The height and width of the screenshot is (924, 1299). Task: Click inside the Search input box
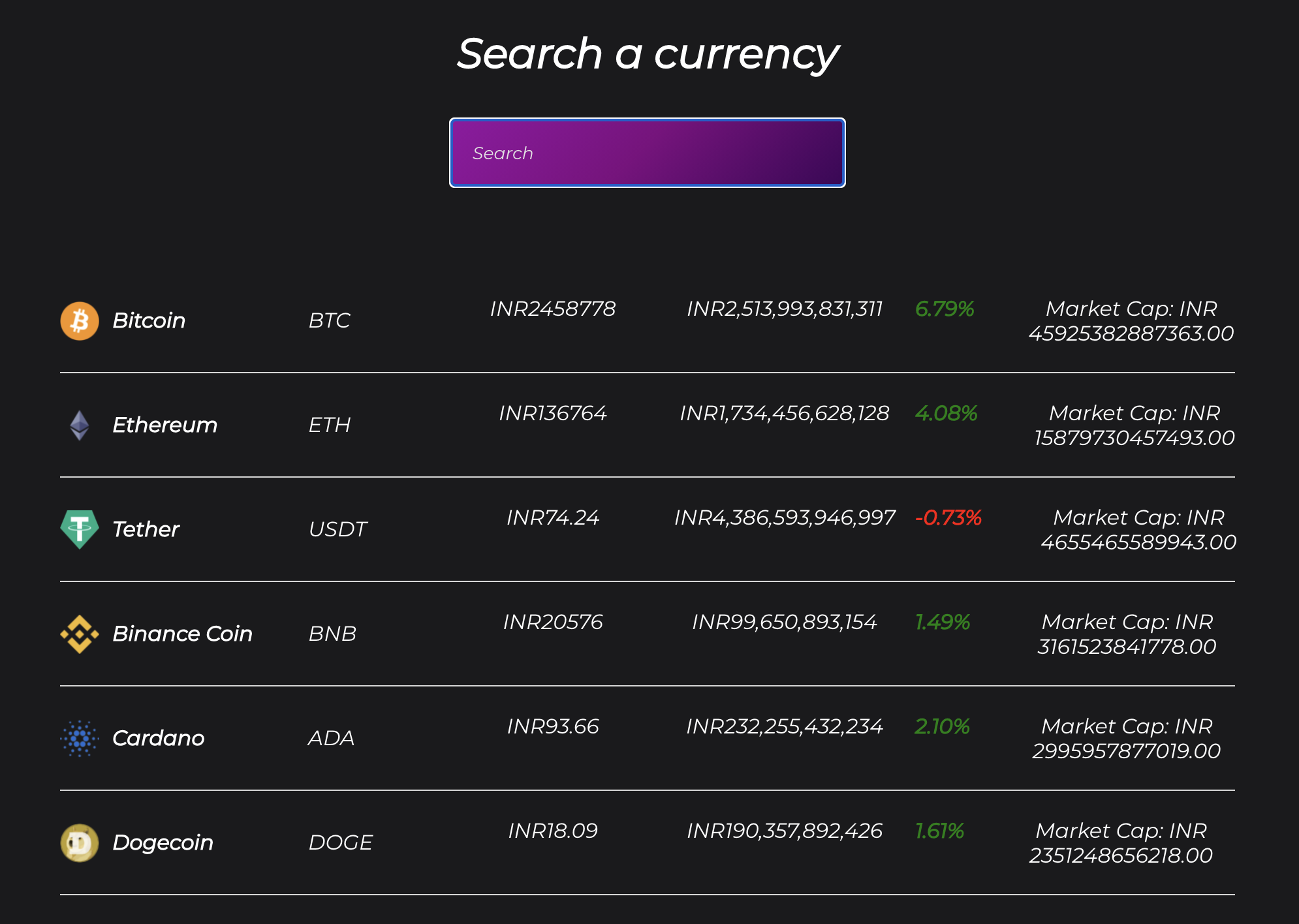[x=646, y=152]
